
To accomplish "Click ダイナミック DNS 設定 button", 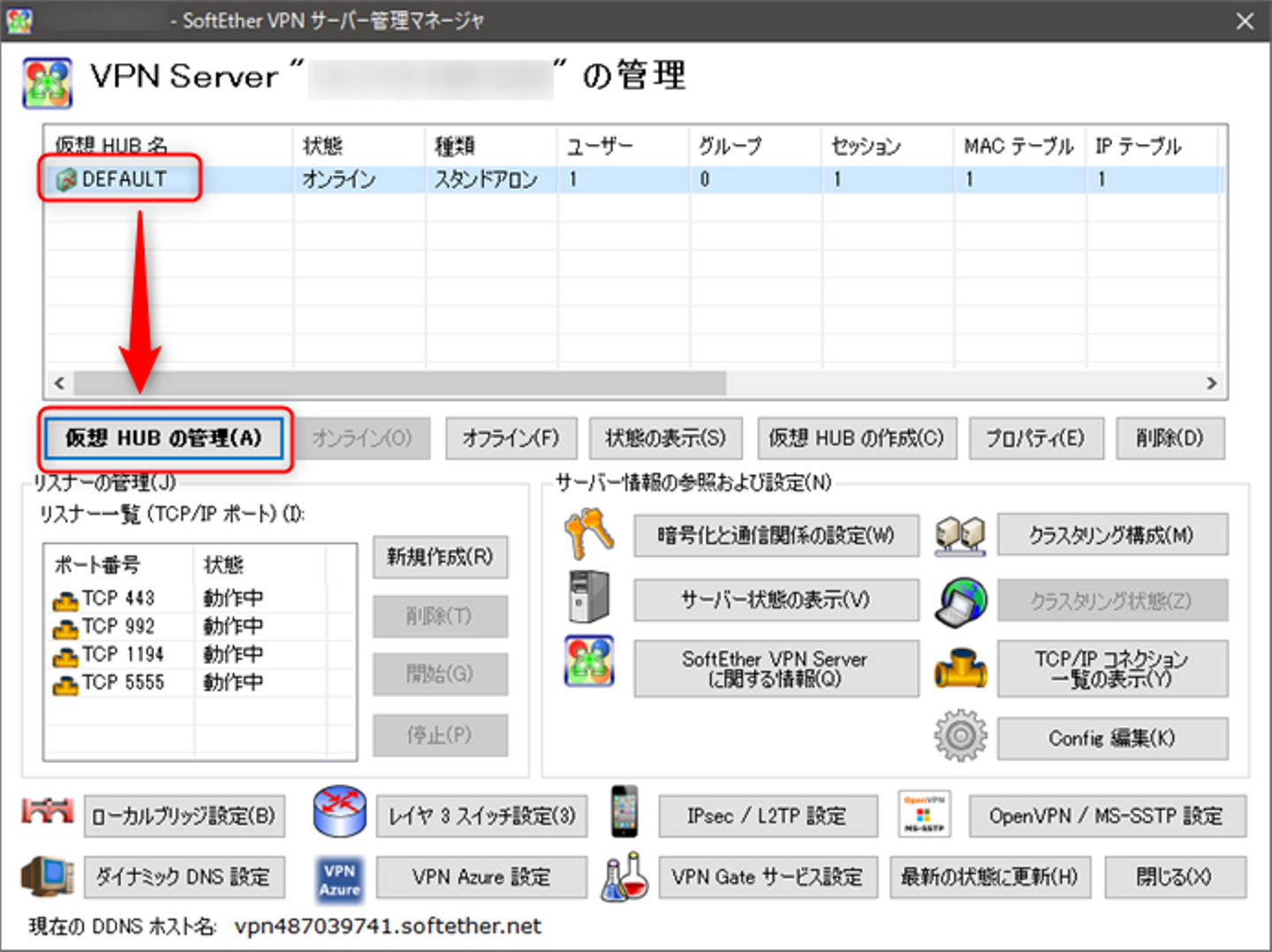I will [x=185, y=877].
